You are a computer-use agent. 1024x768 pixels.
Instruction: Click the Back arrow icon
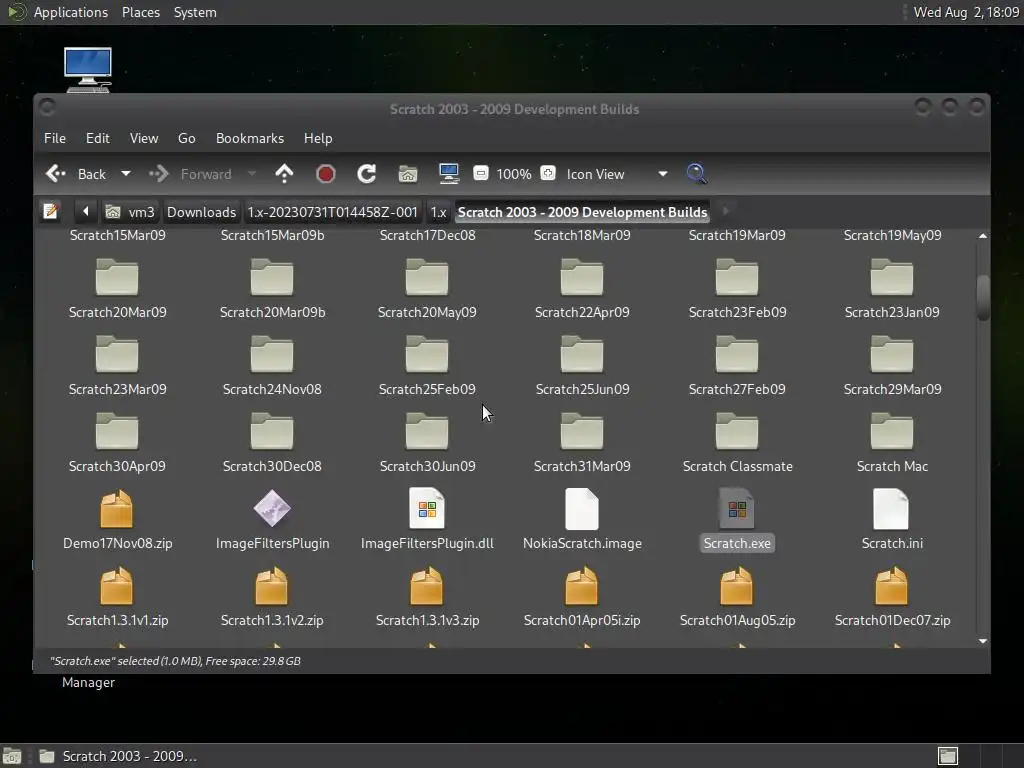click(56, 174)
